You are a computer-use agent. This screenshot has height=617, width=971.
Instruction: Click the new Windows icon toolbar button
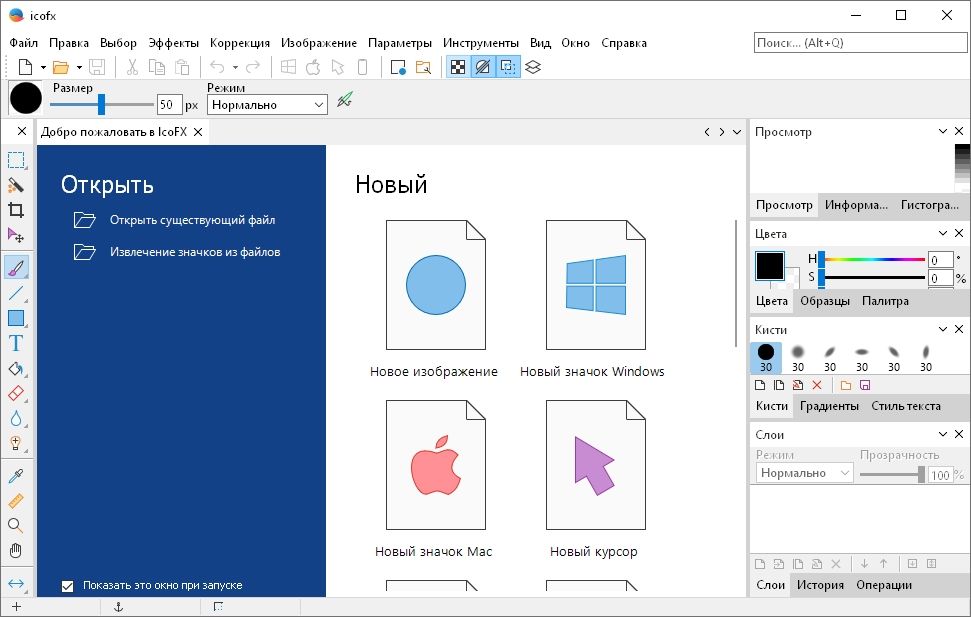(288, 67)
